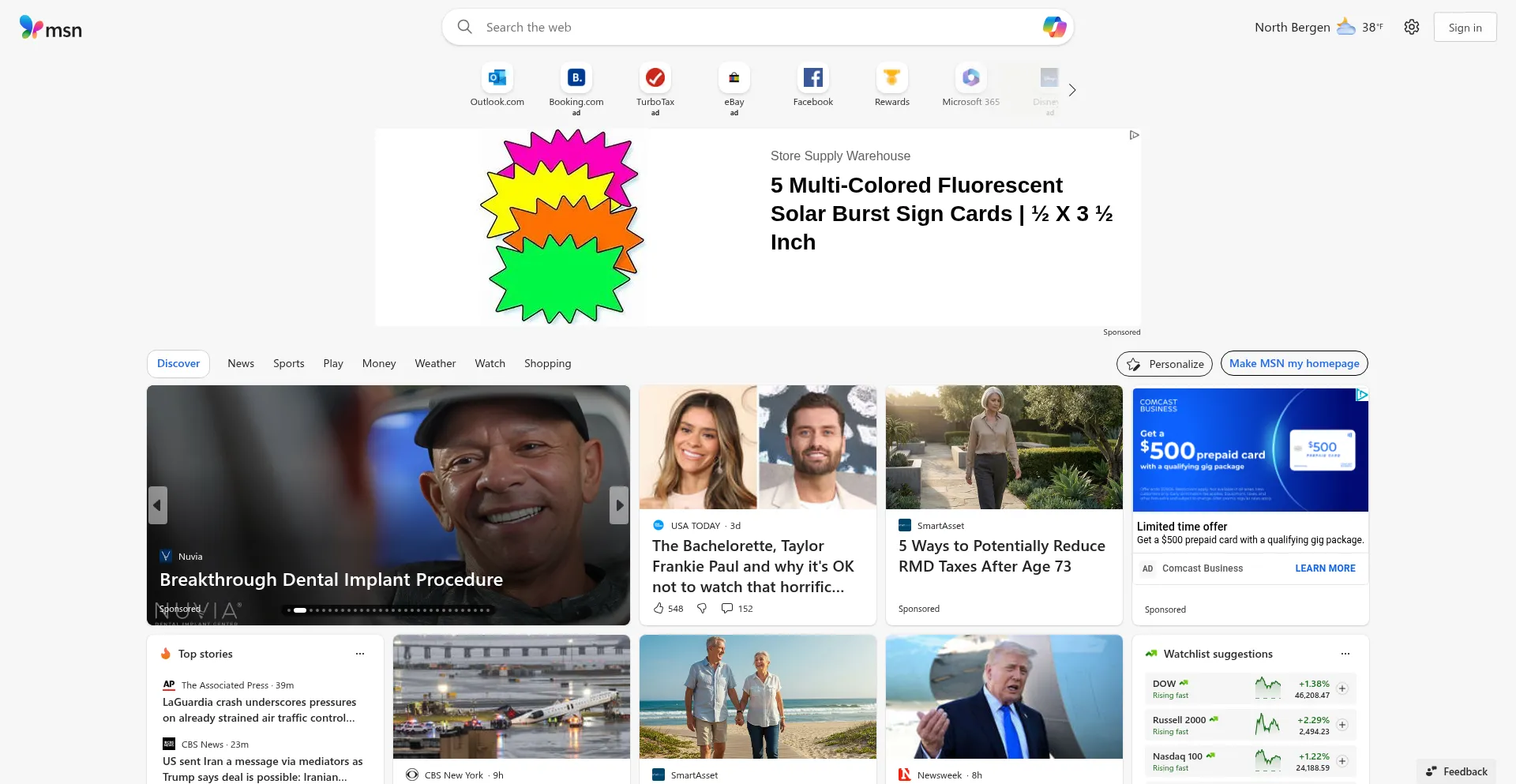
Task: Open 5 Ways to Reduce RMD Taxes article
Action: tap(1001, 556)
